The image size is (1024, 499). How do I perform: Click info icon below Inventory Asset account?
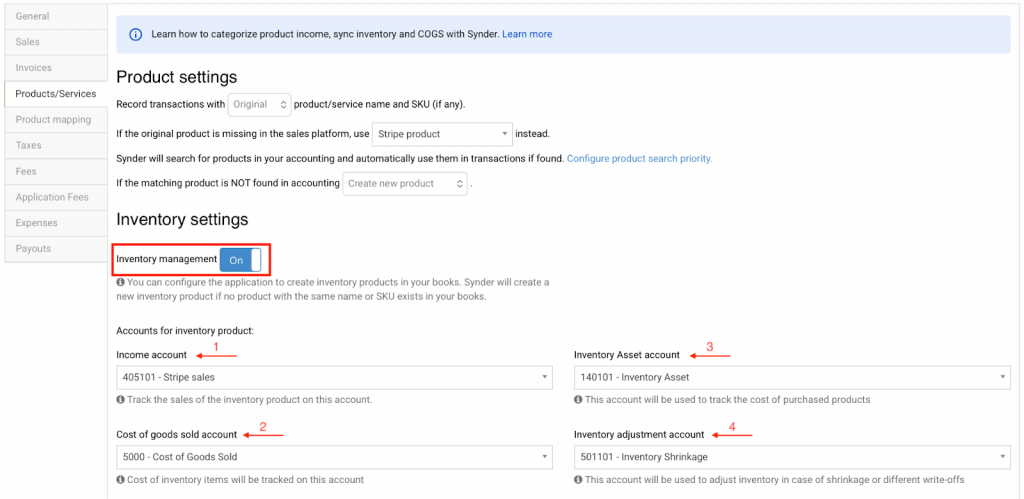pyautogui.click(x=578, y=400)
